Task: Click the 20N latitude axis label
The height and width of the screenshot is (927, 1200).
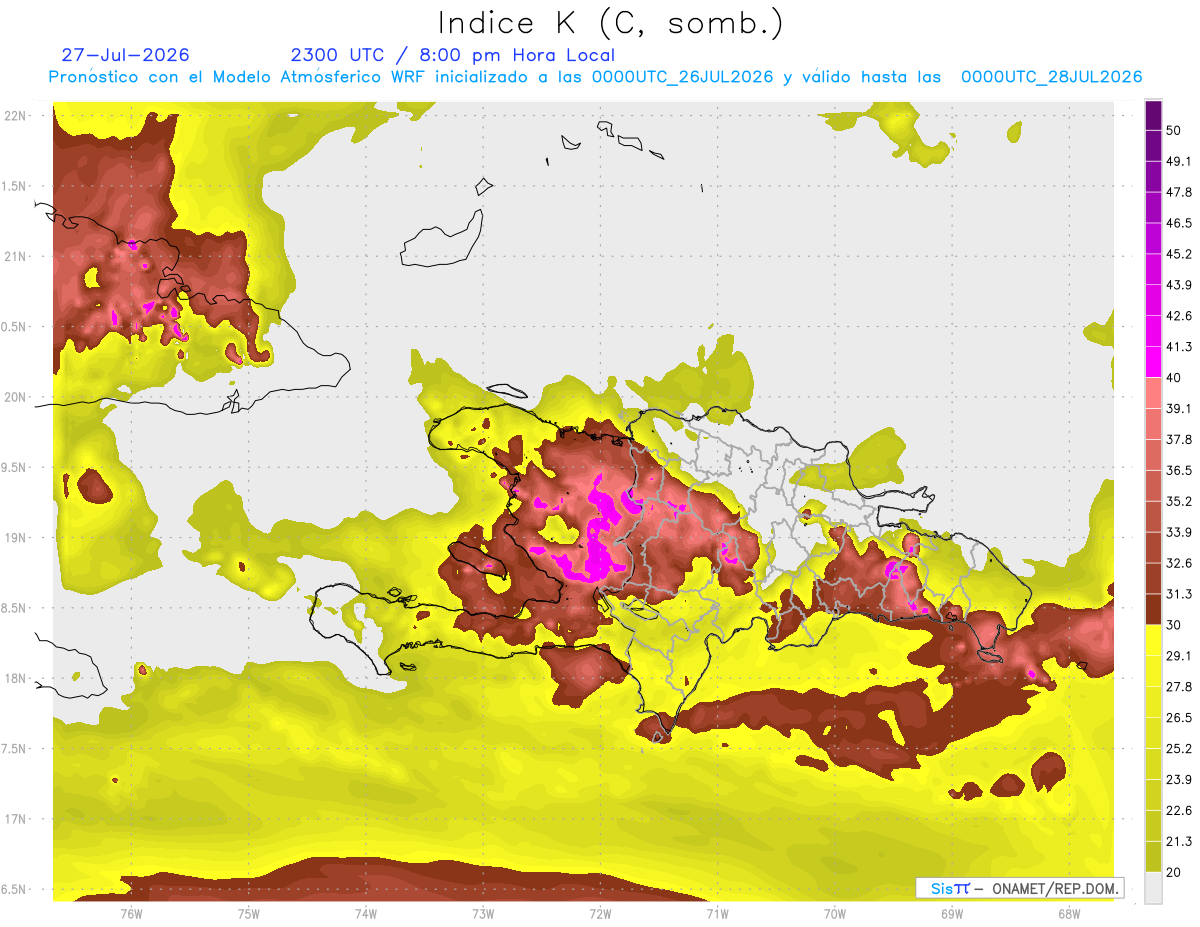Action: [x=16, y=397]
